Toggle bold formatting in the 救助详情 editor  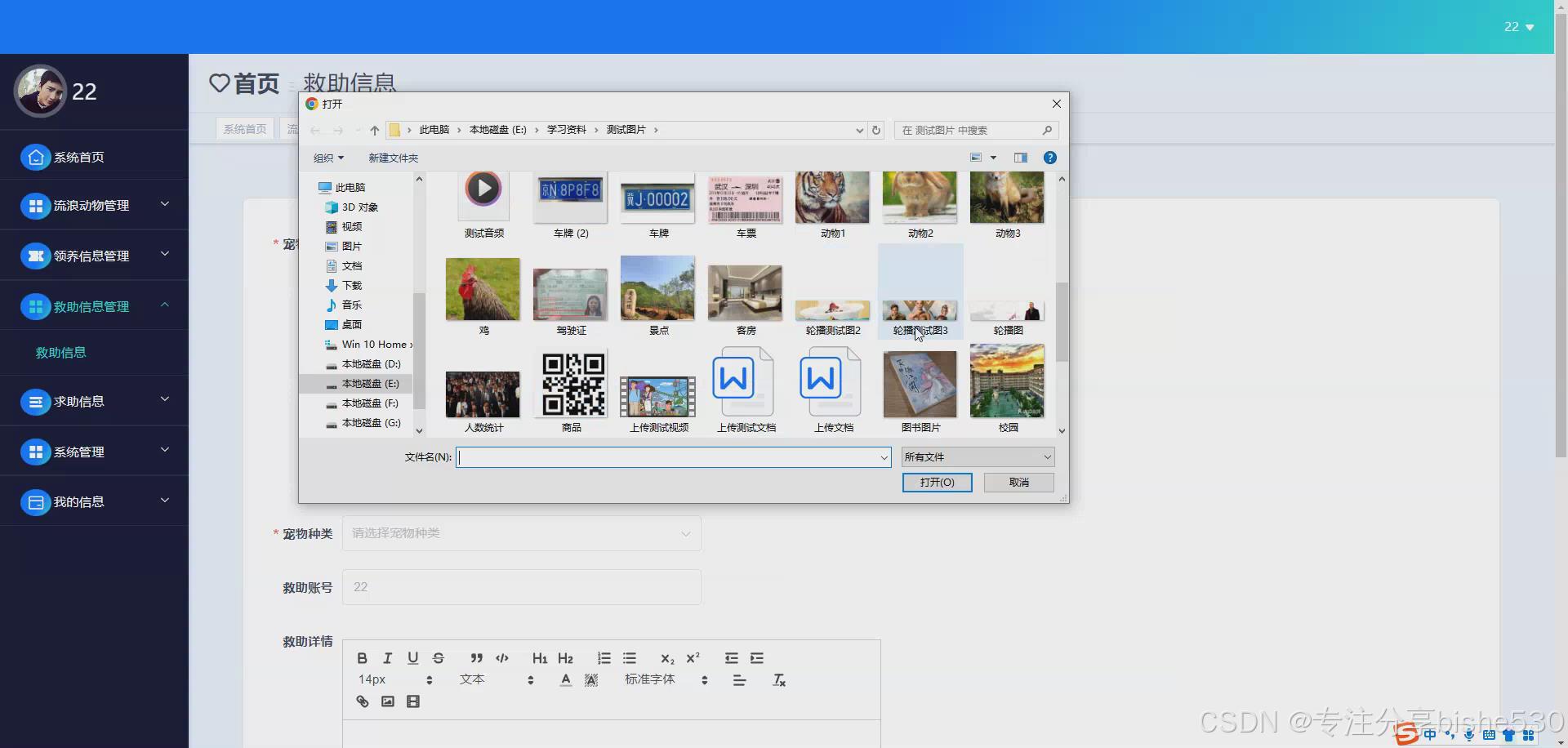click(x=363, y=658)
